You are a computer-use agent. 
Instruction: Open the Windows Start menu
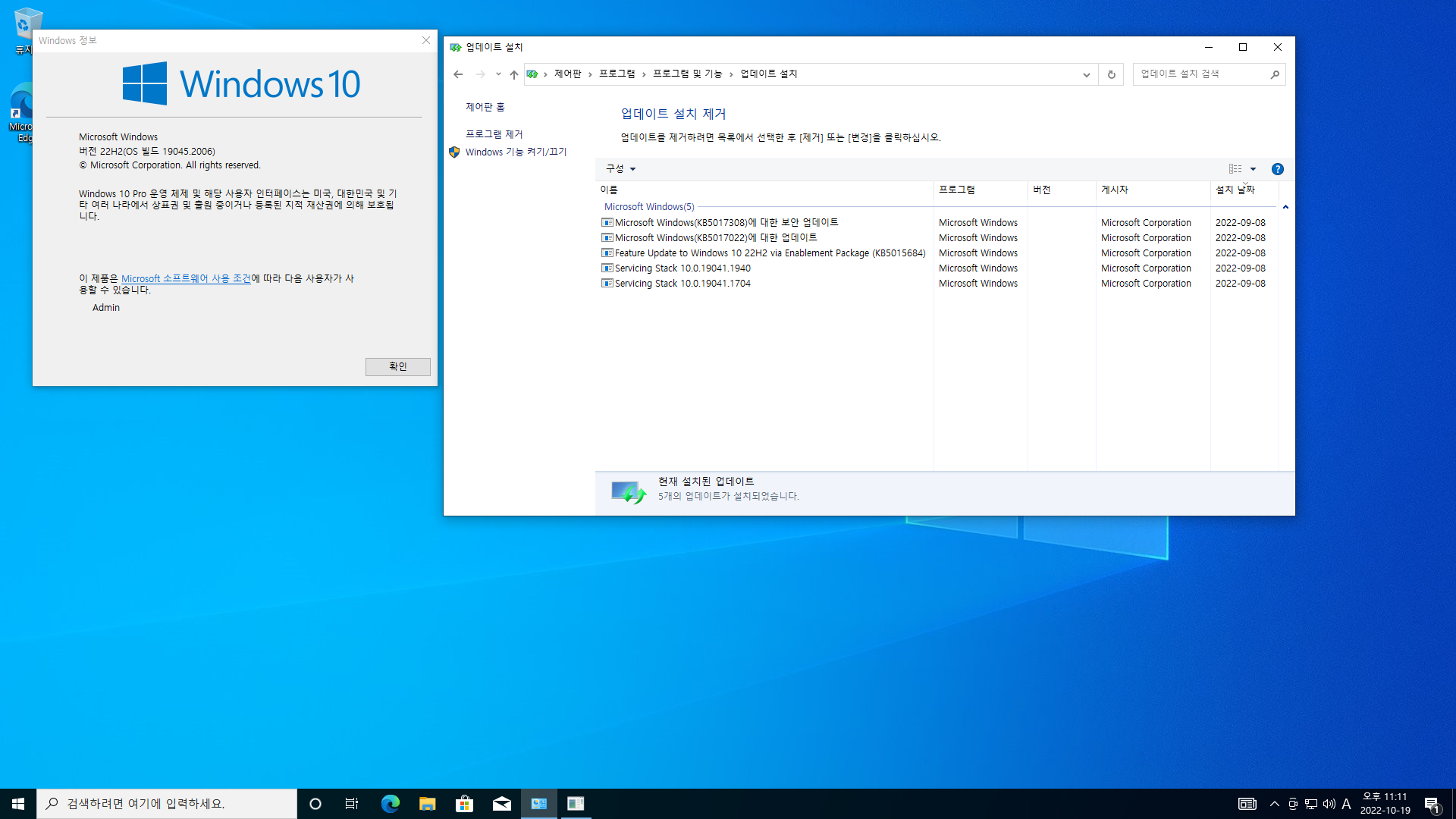tap(18, 804)
